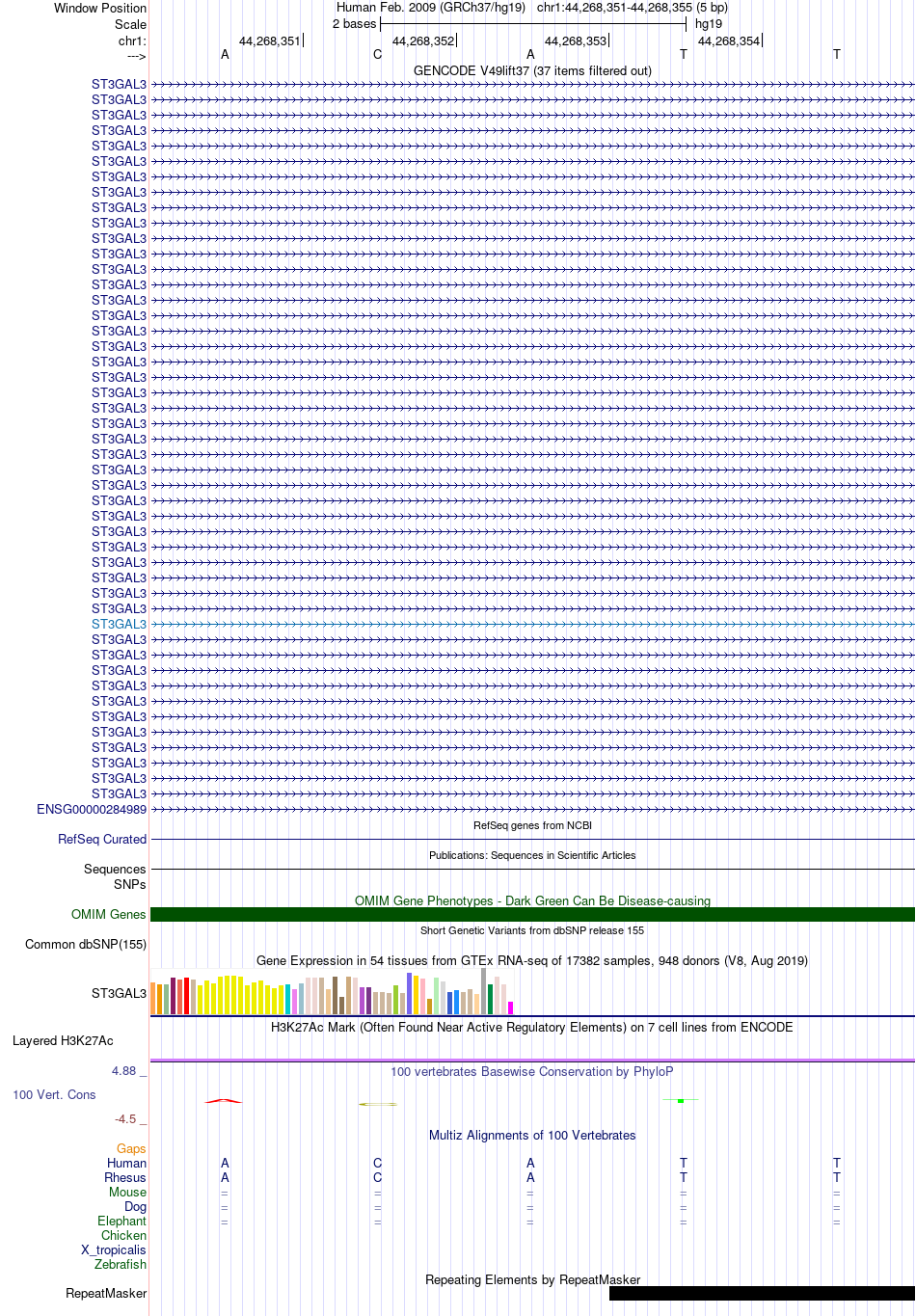
Task: Open the Common dbSNP(155) track label
Action: (86, 944)
